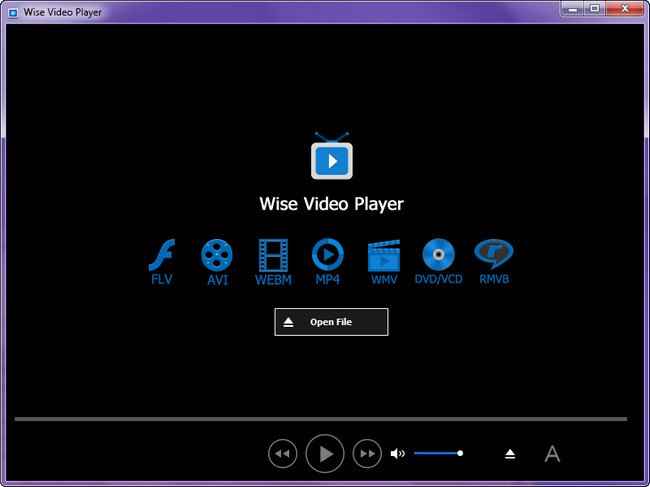Open subtitle settings with the A icon
The image size is (650, 487).
coord(552,454)
